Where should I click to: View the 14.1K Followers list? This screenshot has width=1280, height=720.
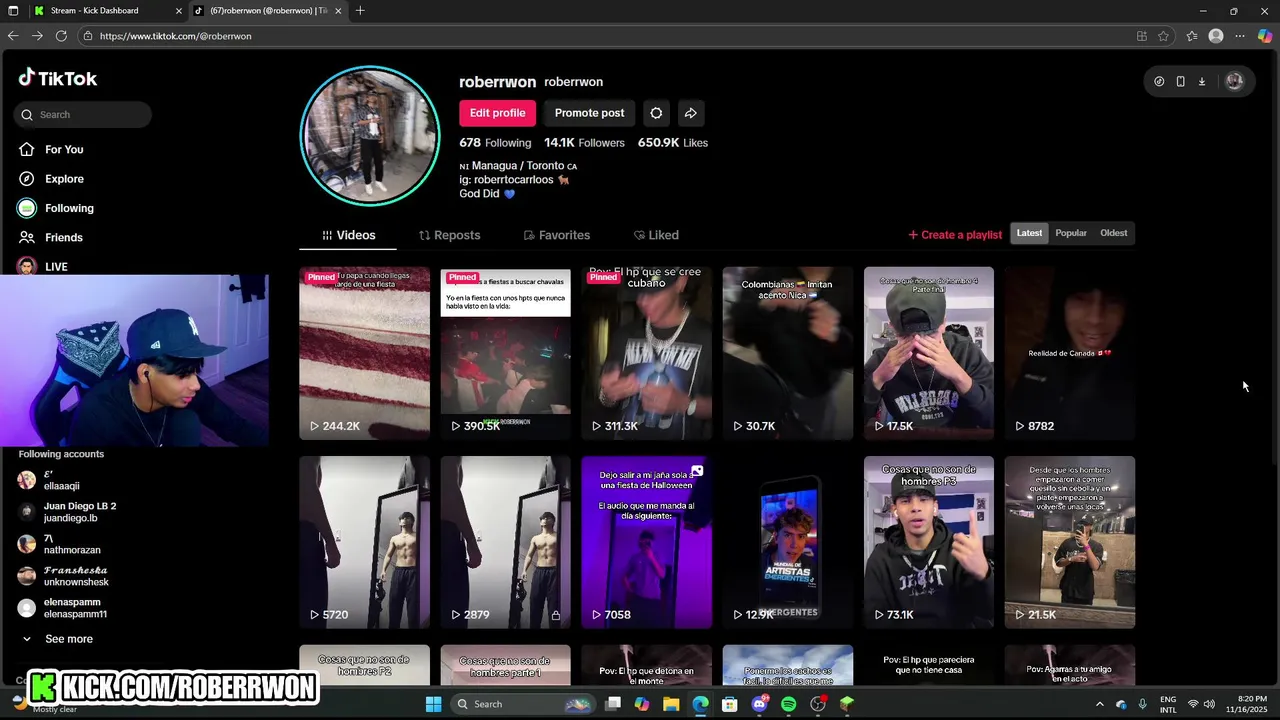click(584, 143)
